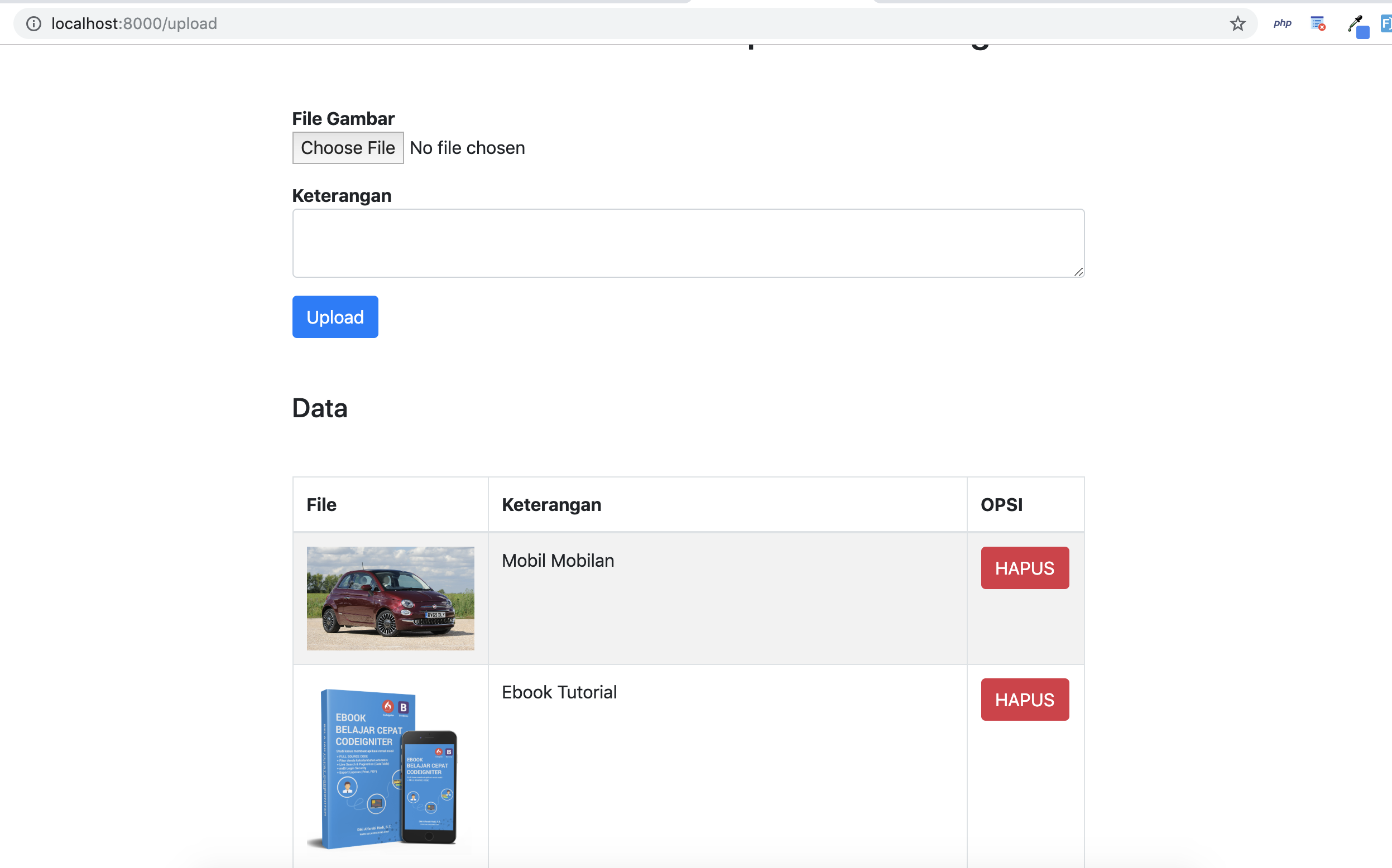The width and height of the screenshot is (1392, 868).
Task: Click the Keterangan textarea input field
Action: [688, 243]
